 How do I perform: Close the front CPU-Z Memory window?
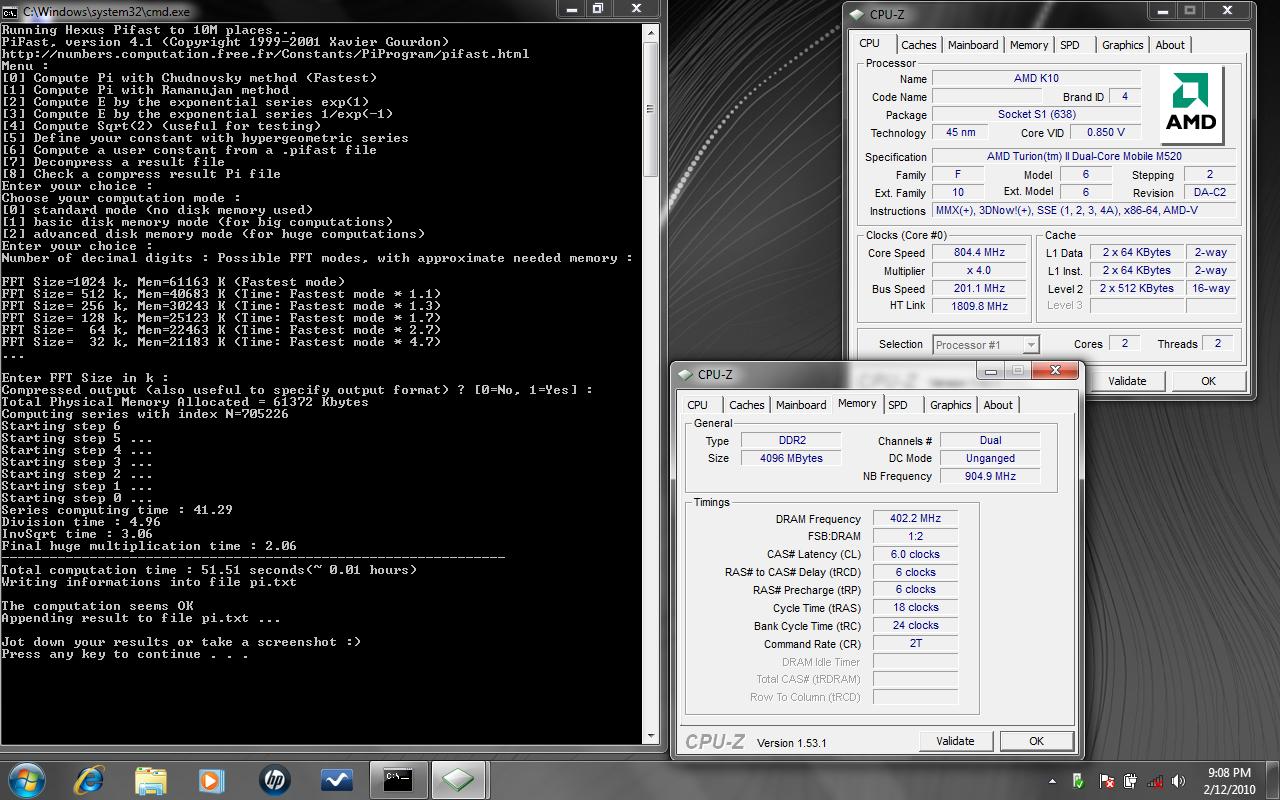1054,370
